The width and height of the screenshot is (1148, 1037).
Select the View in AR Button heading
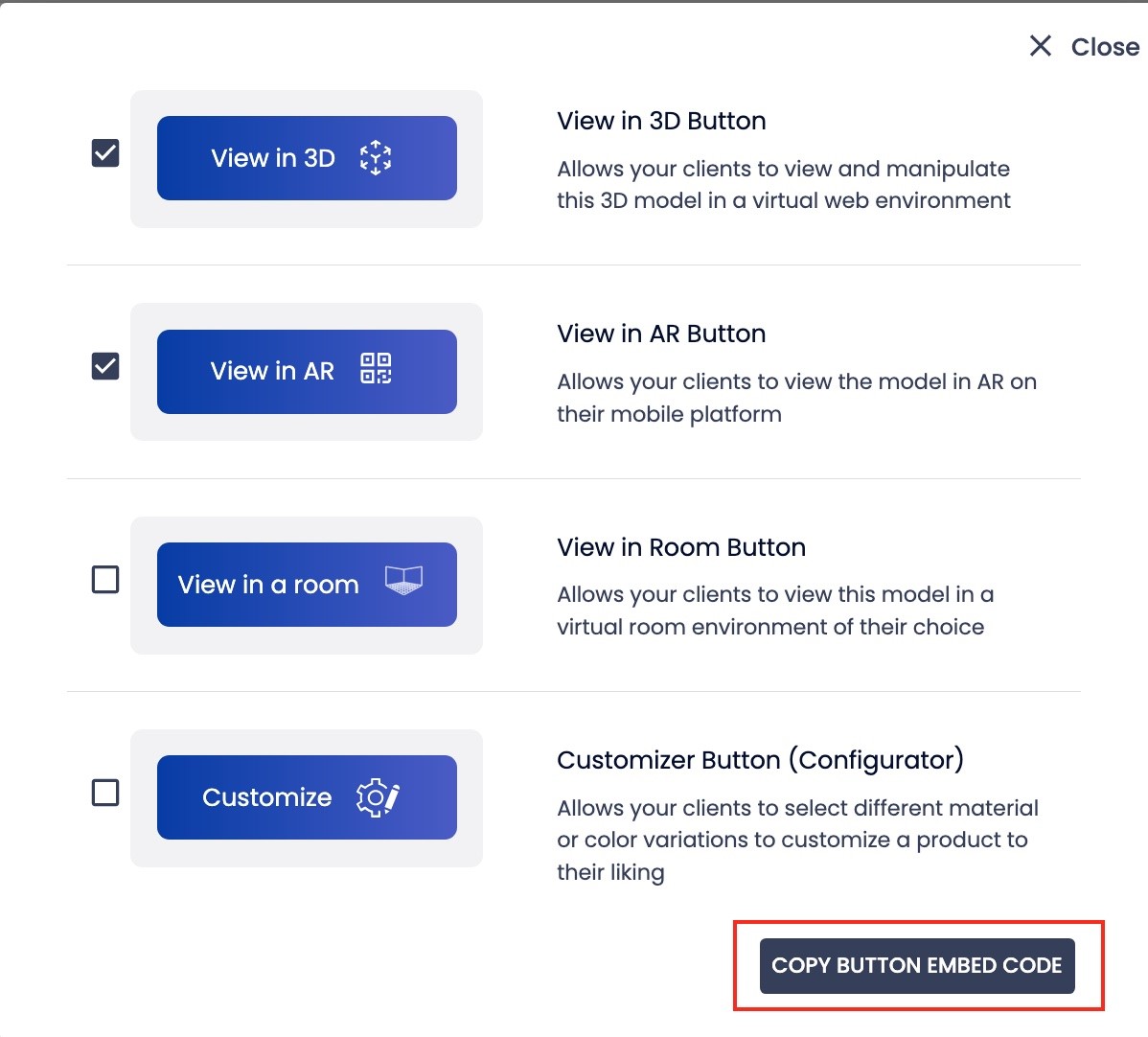tap(661, 334)
